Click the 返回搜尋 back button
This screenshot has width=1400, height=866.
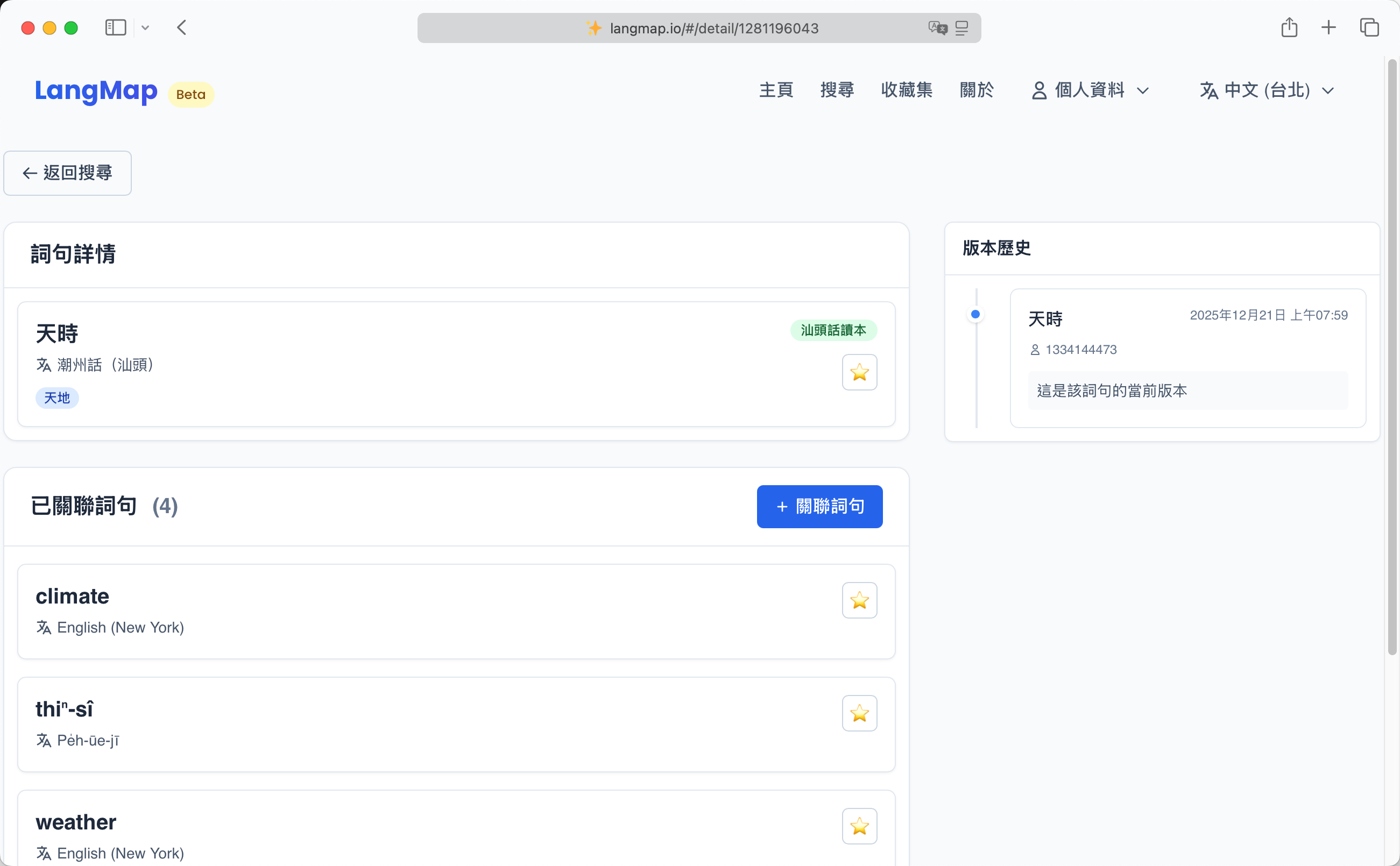point(68,173)
